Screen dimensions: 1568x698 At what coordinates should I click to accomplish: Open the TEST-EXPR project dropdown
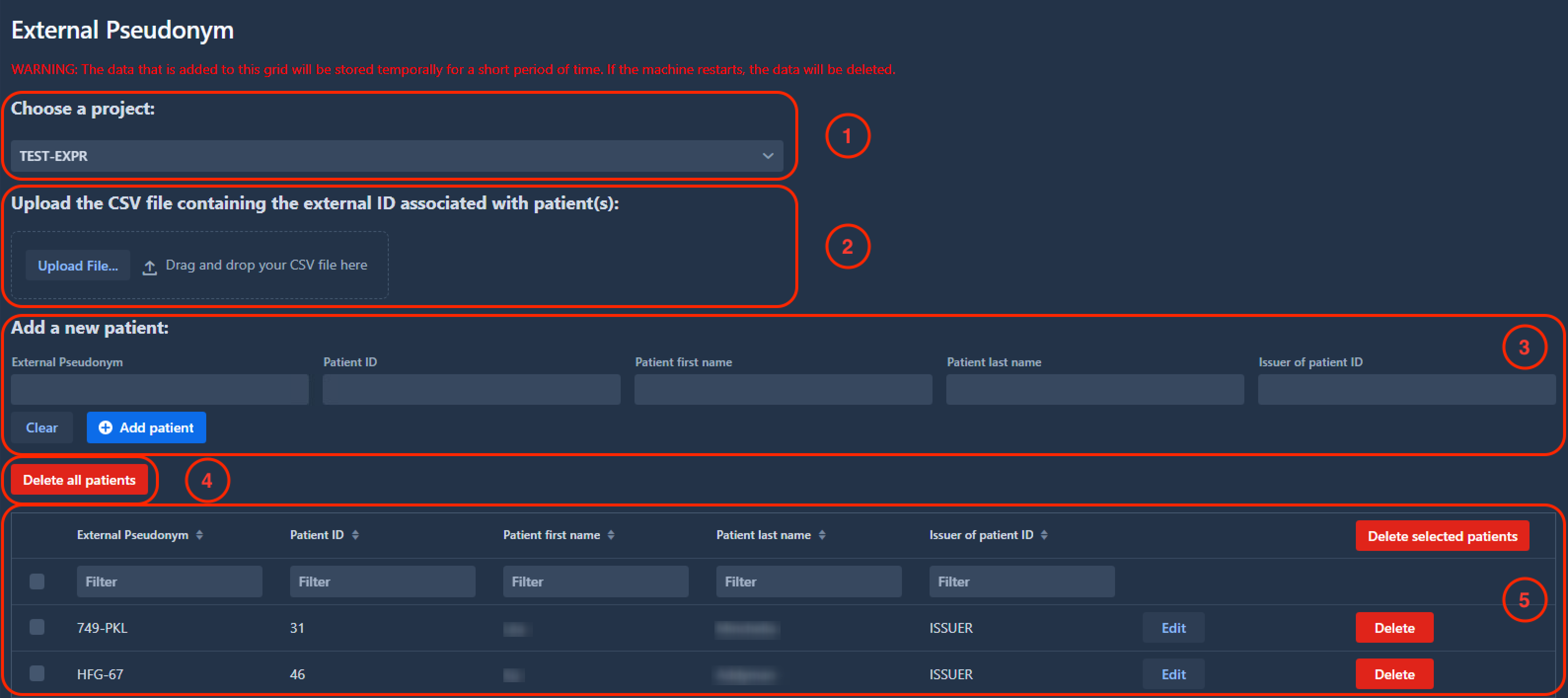point(397,156)
